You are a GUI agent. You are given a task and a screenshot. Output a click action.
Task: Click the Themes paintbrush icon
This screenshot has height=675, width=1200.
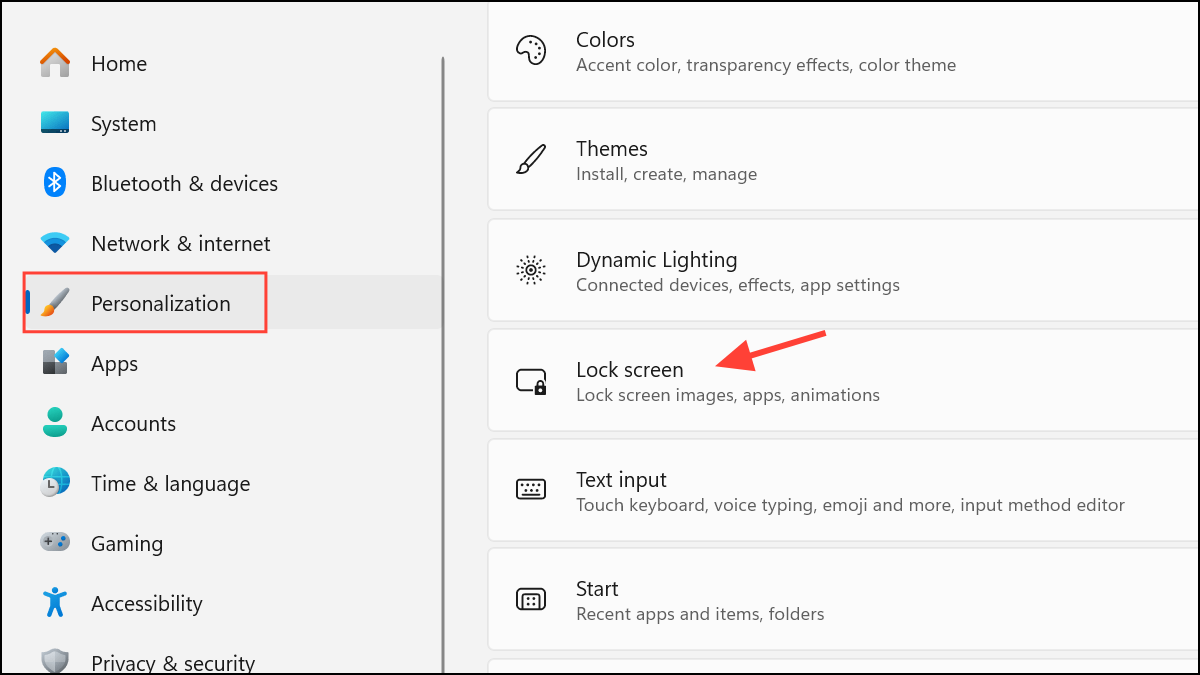(x=531, y=159)
